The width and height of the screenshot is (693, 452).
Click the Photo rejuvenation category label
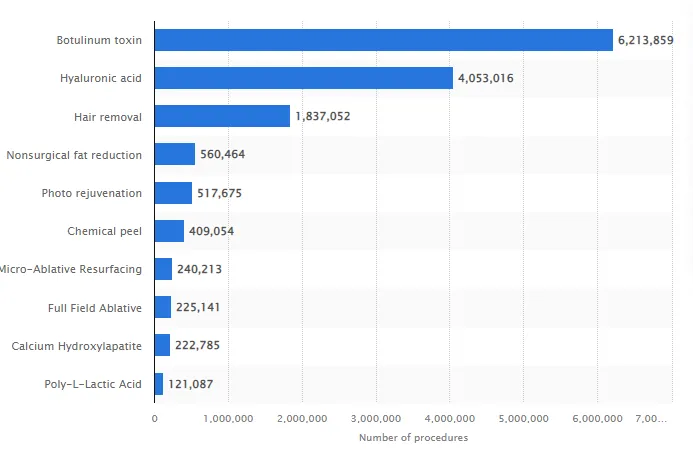(91, 194)
